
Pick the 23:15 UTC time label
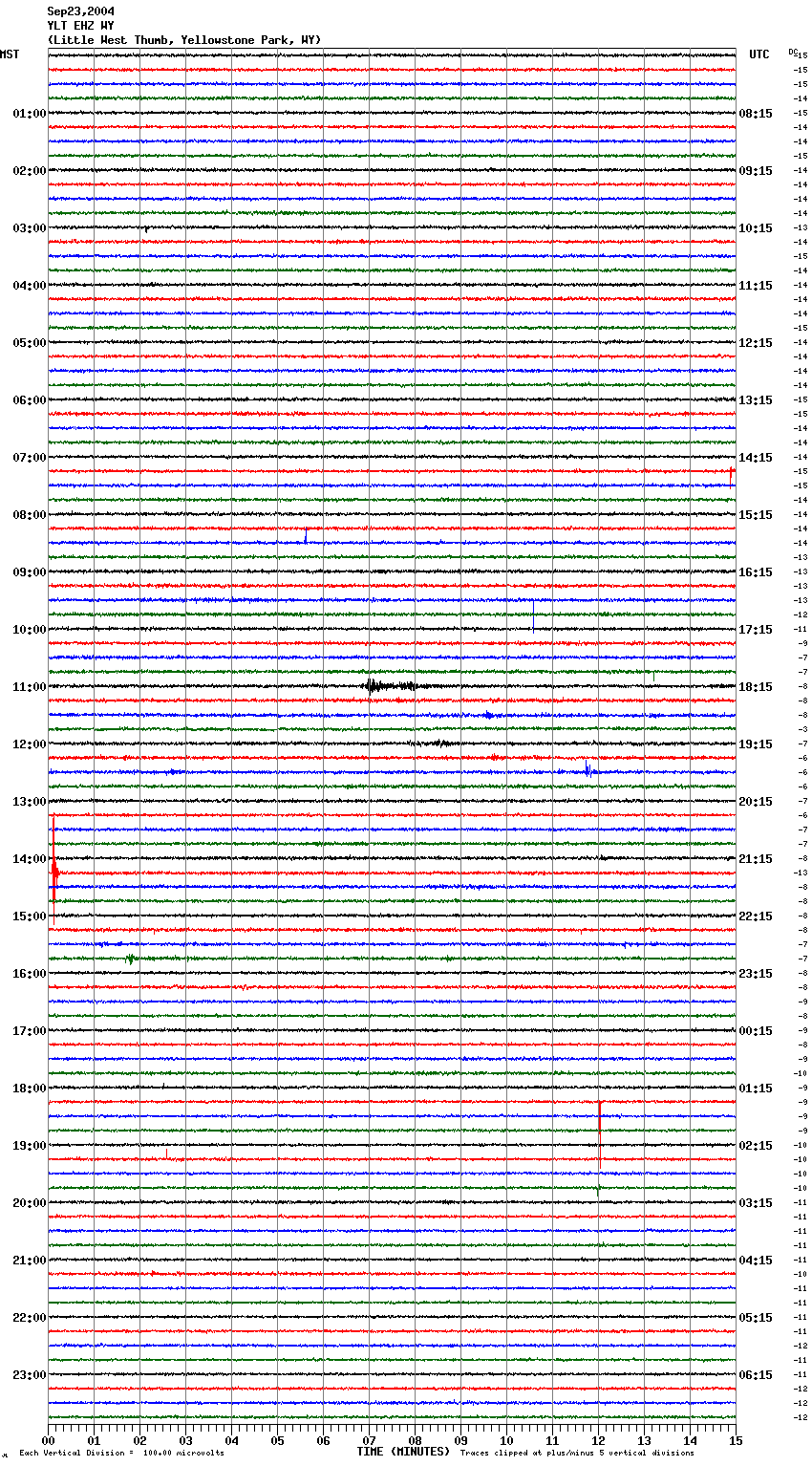click(x=756, y=974)
